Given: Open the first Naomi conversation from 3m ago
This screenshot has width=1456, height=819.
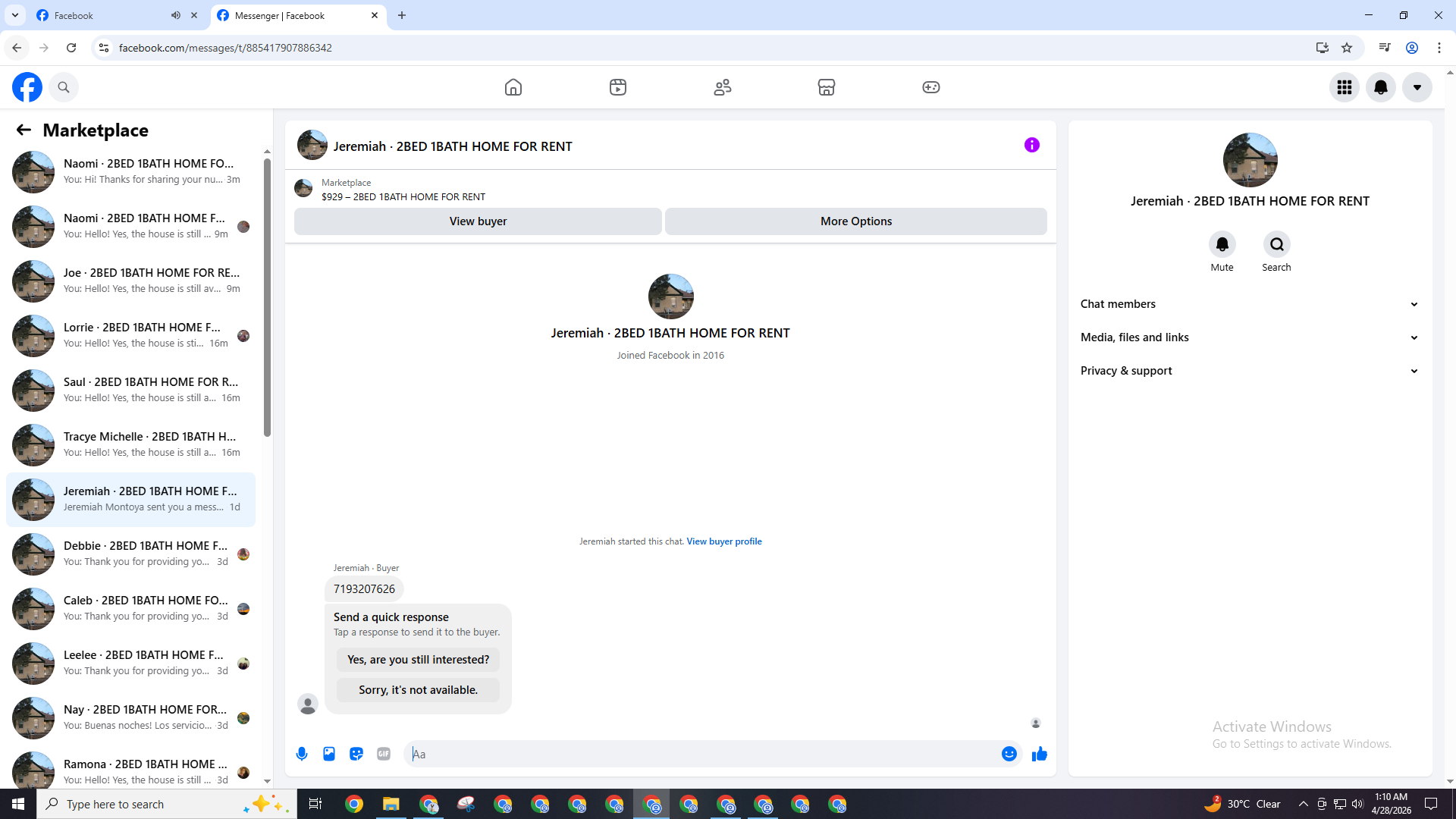Looking at the screenshot, I should tap(130, 171).
